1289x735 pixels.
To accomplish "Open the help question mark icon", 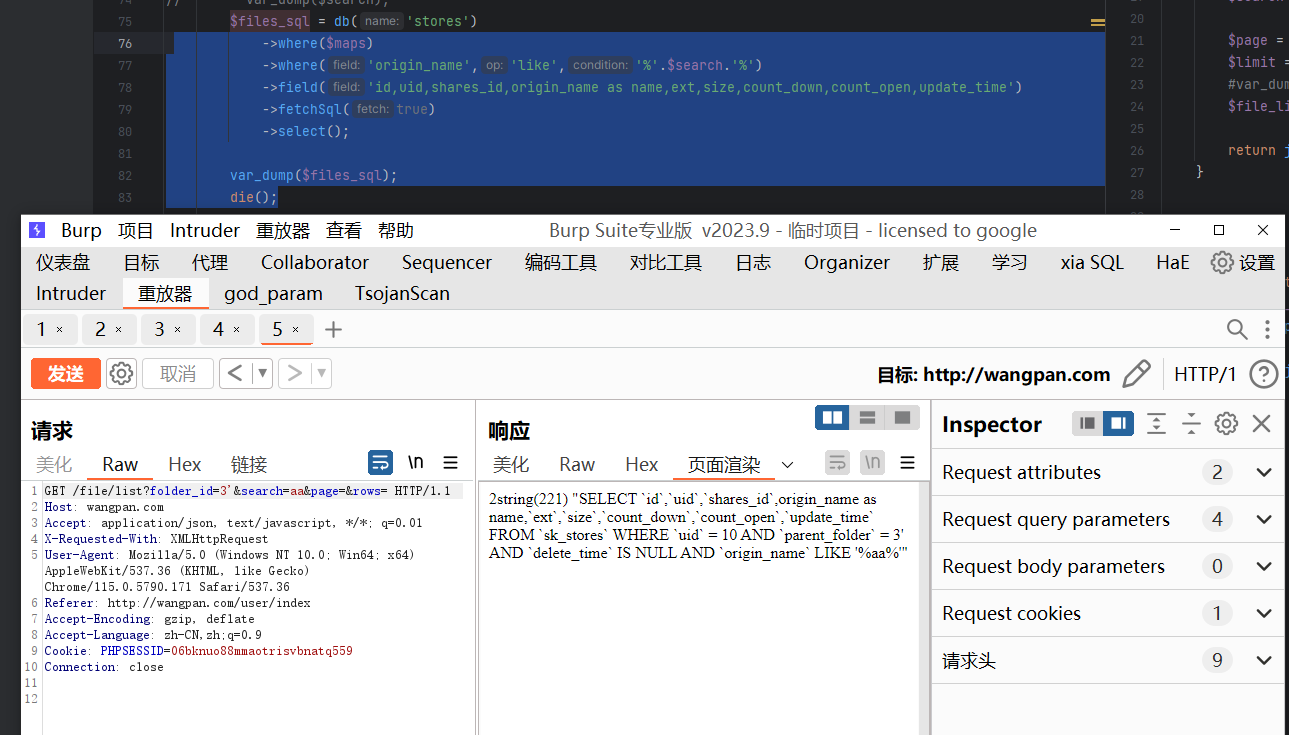I will coord(1264,374).
